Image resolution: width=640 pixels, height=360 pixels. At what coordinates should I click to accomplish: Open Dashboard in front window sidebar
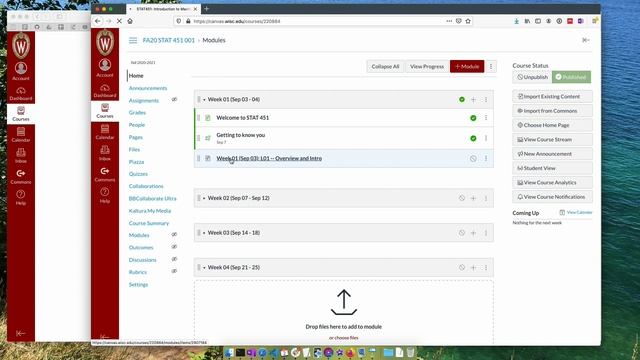coord(105,91)
